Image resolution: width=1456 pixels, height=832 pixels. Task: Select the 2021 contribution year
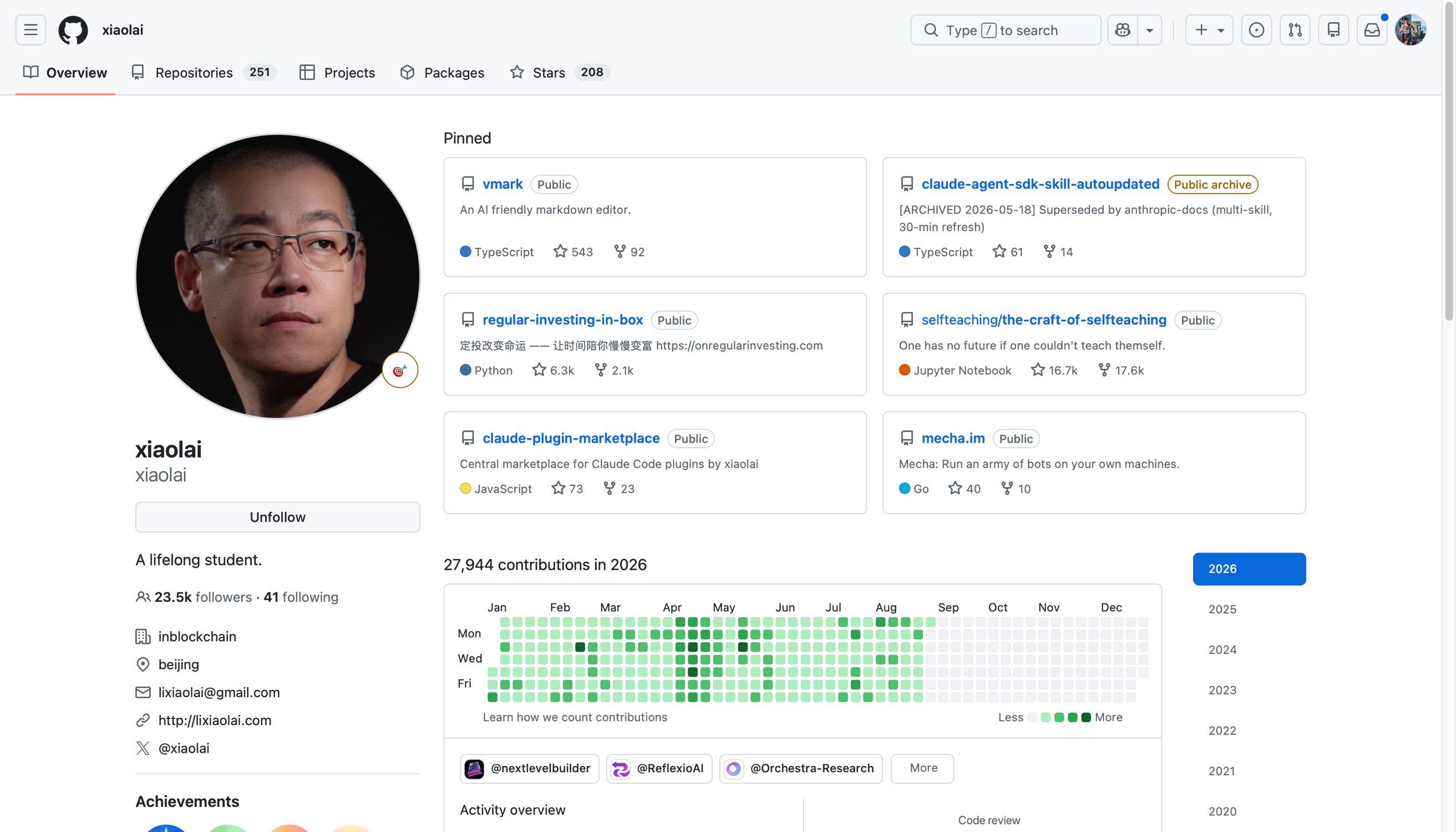(x=1249, y=771)
